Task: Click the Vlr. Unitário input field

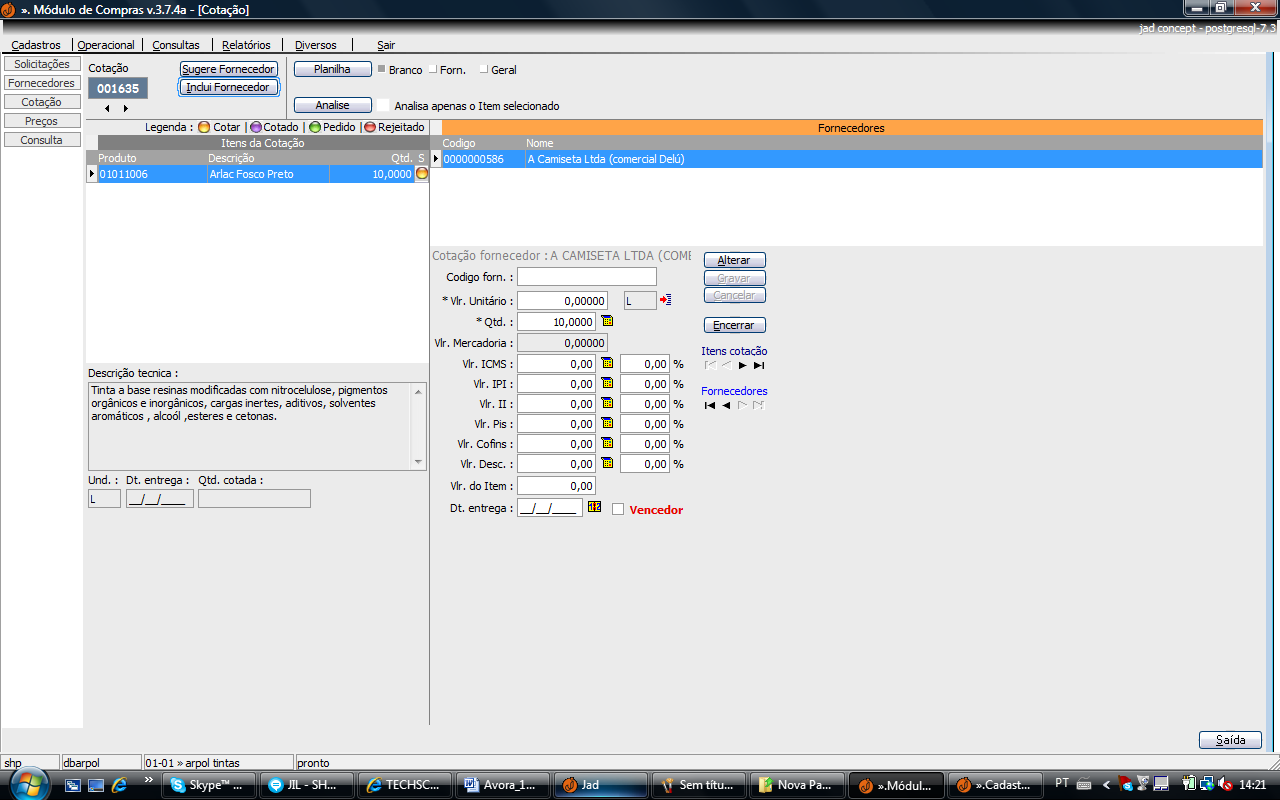Action: click(x=562, y=300)
